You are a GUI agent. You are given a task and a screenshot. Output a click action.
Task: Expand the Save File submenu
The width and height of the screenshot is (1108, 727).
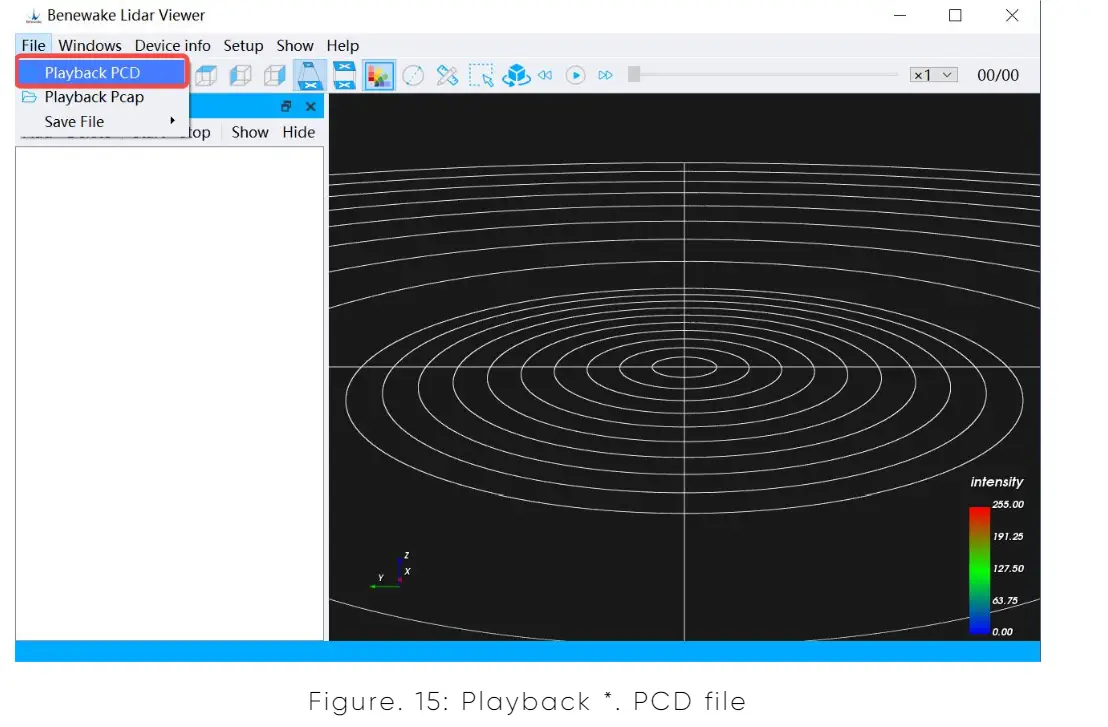102,122
